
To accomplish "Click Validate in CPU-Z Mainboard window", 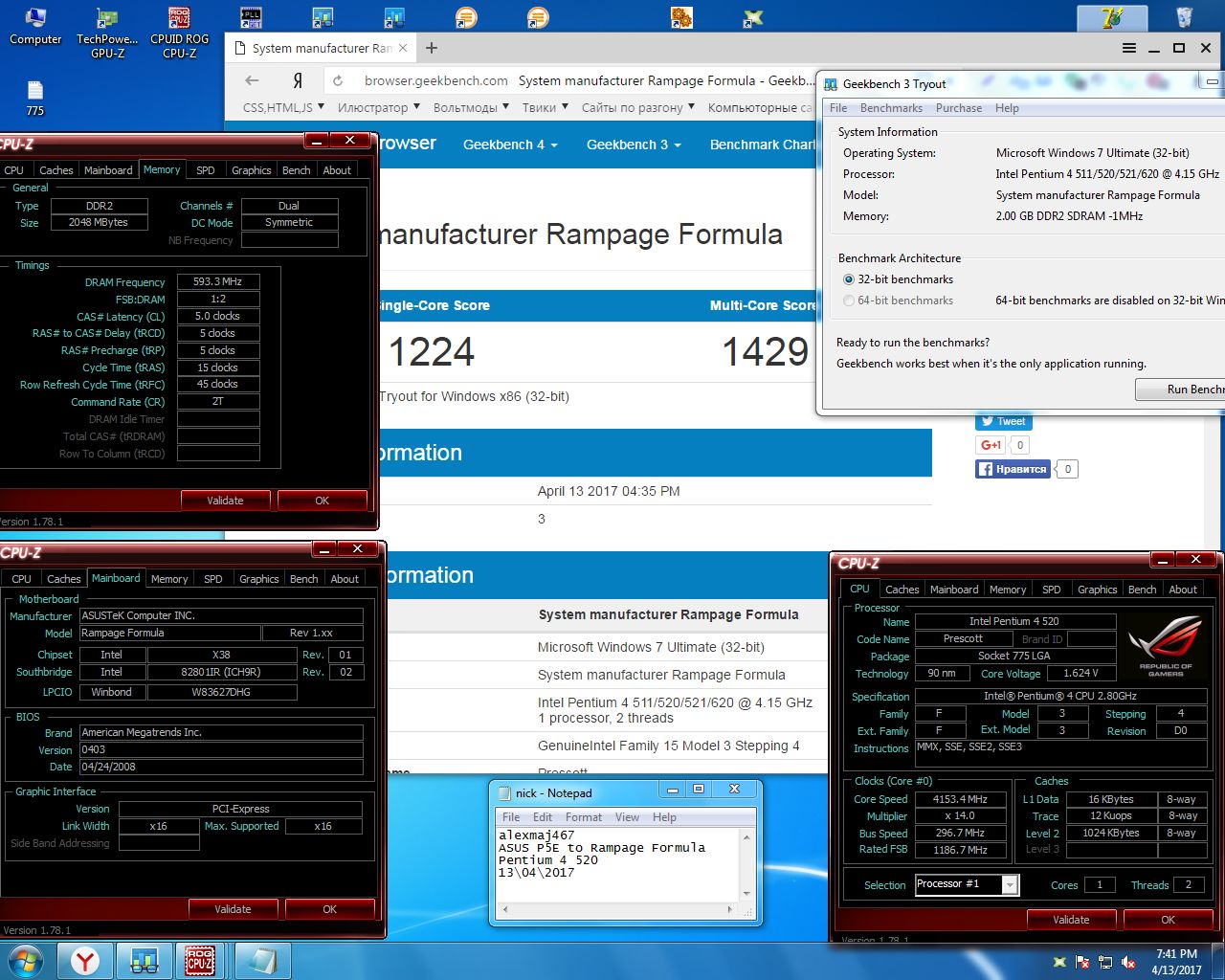I will click(233, 909).
